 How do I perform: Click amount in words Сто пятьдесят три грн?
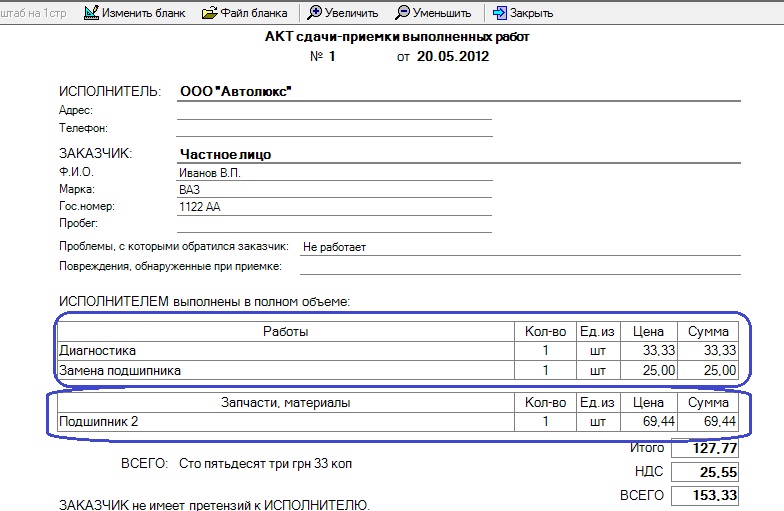(x=266, y=464)
